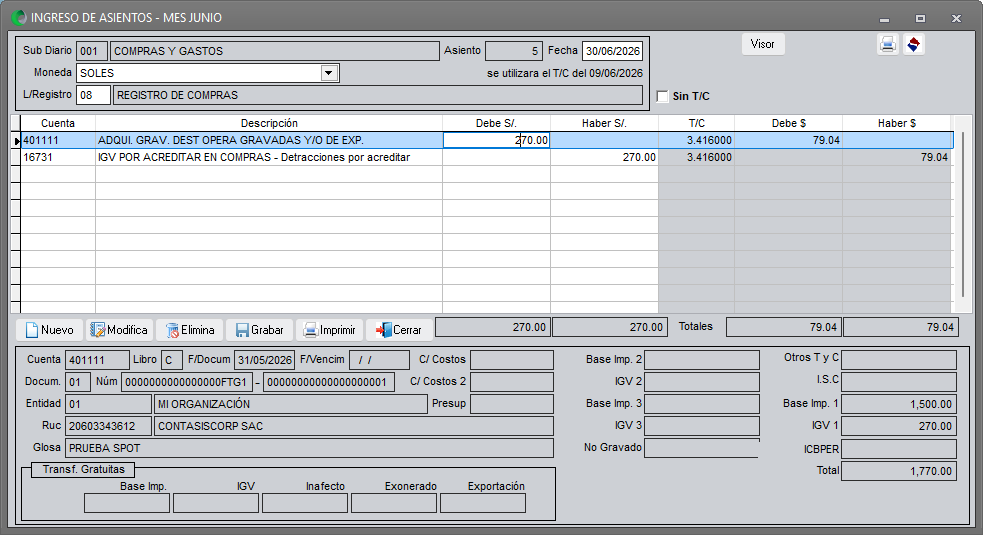Click the T/C column header
This screenshot has height=535, width=983.
[x=697, y=123]
